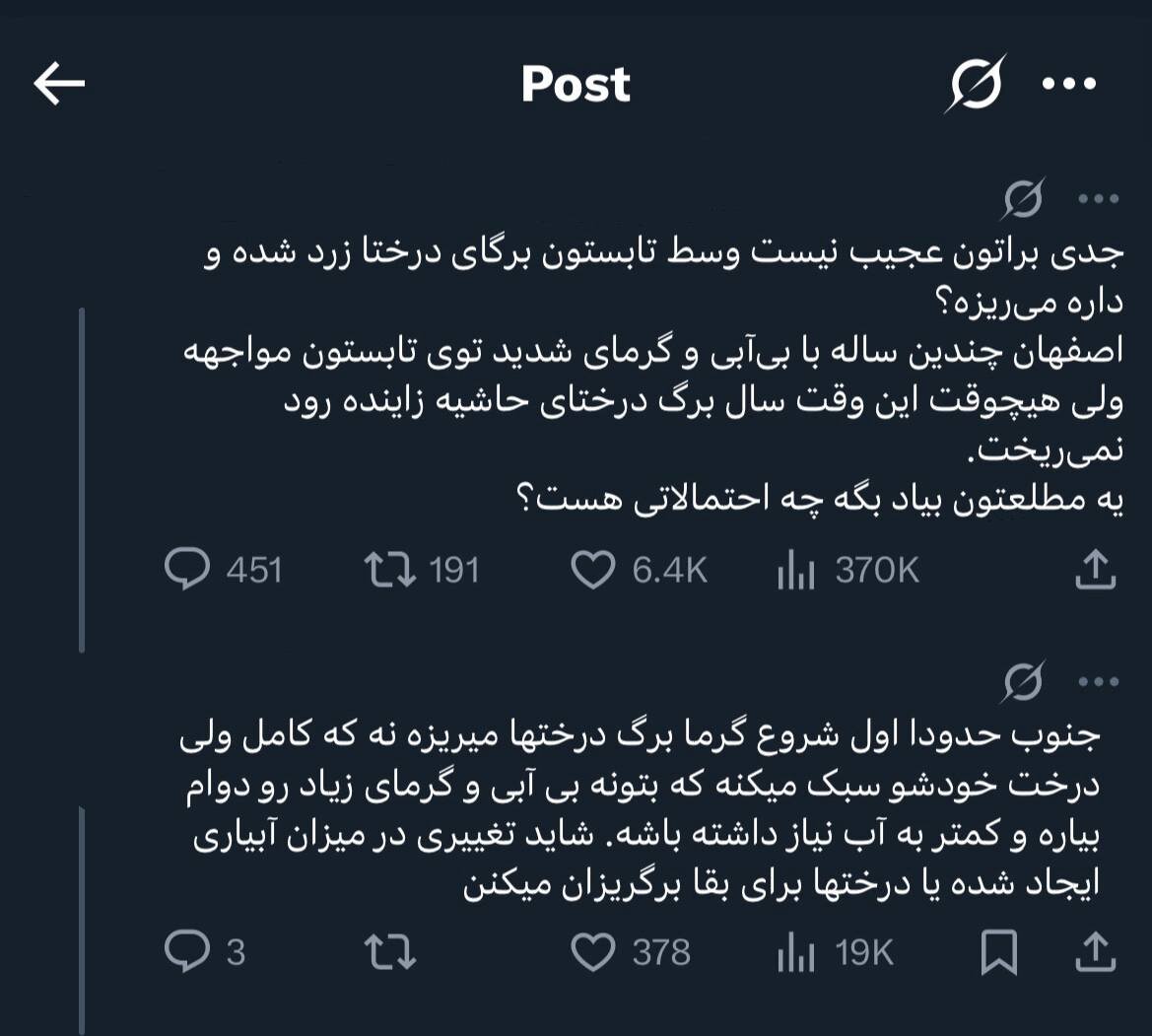Screen dimensions: 1152x1036
Task: Go back using the back arrow
Action: [59, 85]
